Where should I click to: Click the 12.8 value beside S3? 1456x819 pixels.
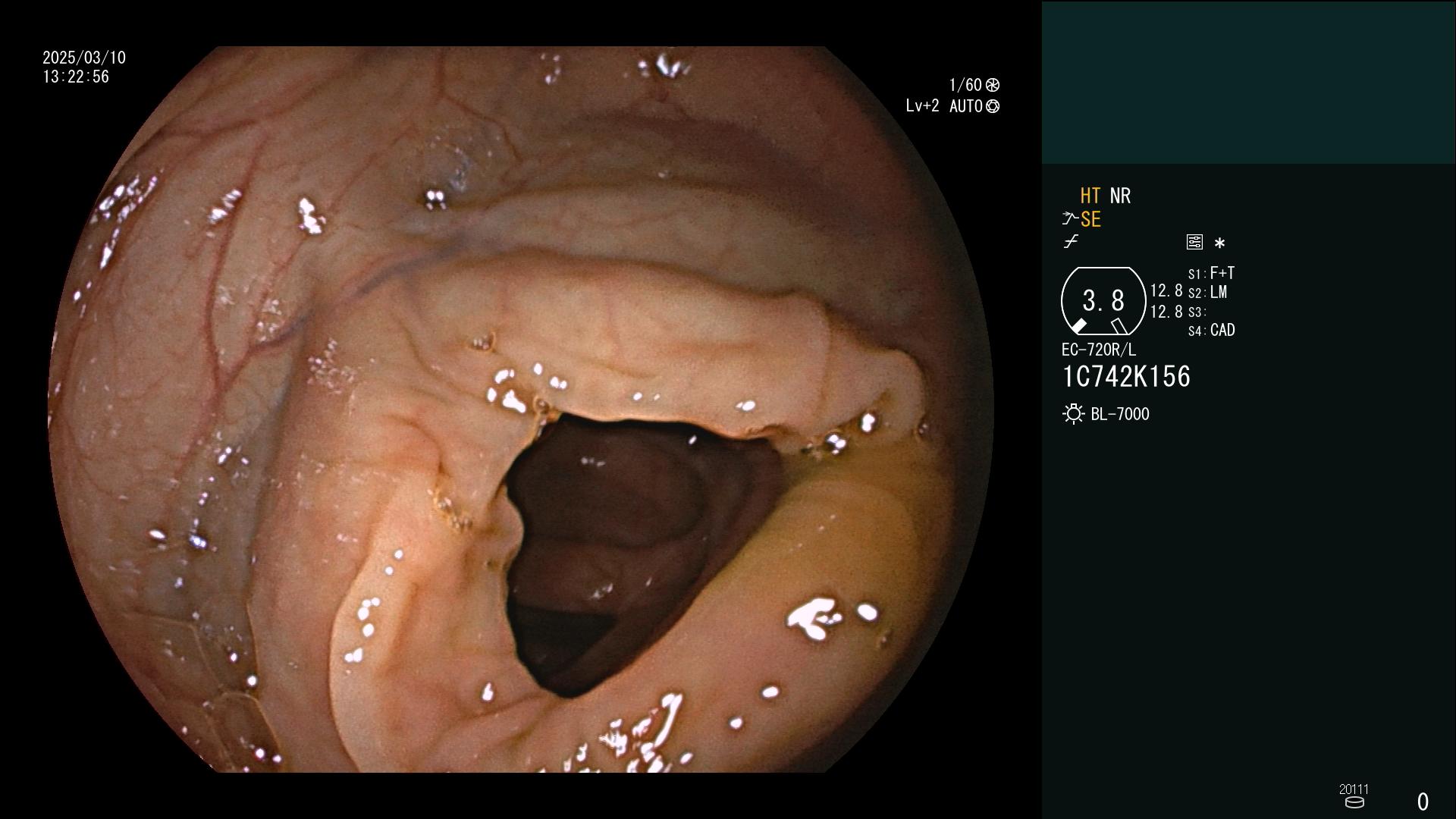(1166, 312)
